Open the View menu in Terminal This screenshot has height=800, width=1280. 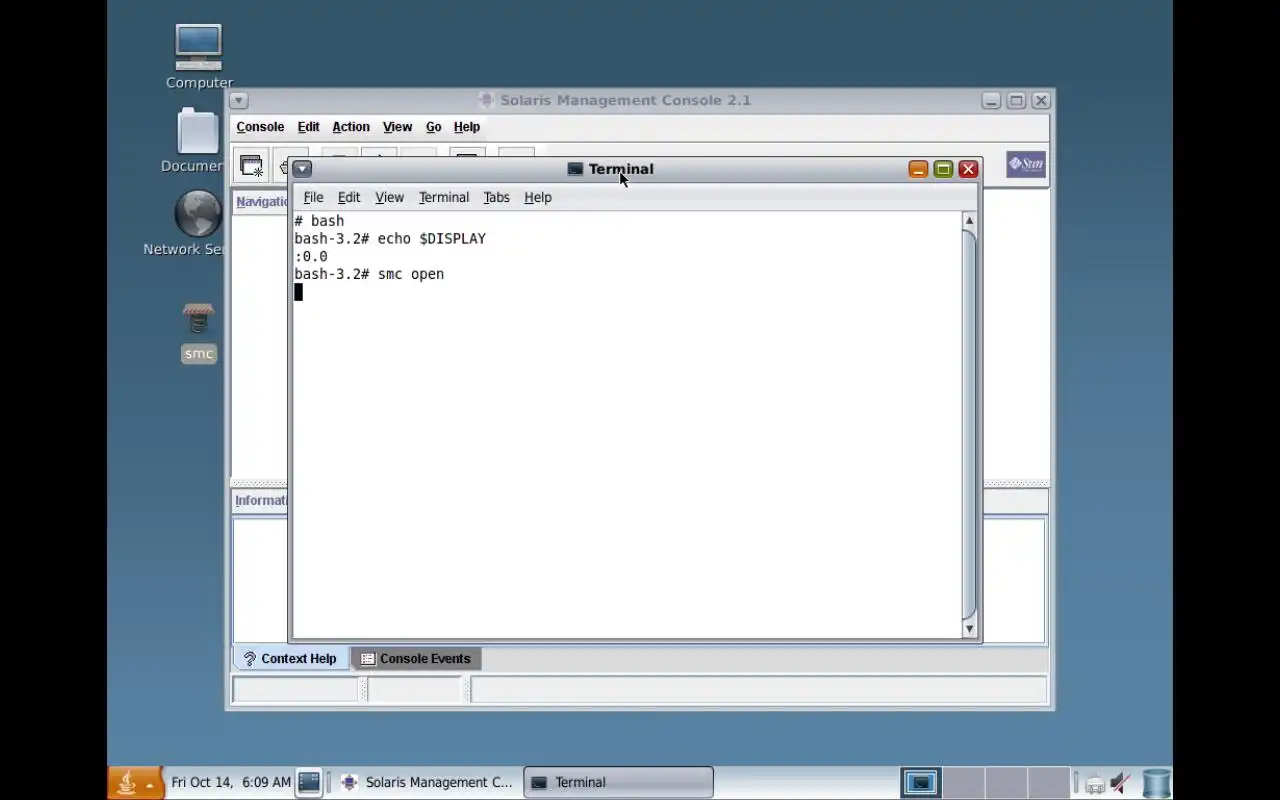[389, 197]
